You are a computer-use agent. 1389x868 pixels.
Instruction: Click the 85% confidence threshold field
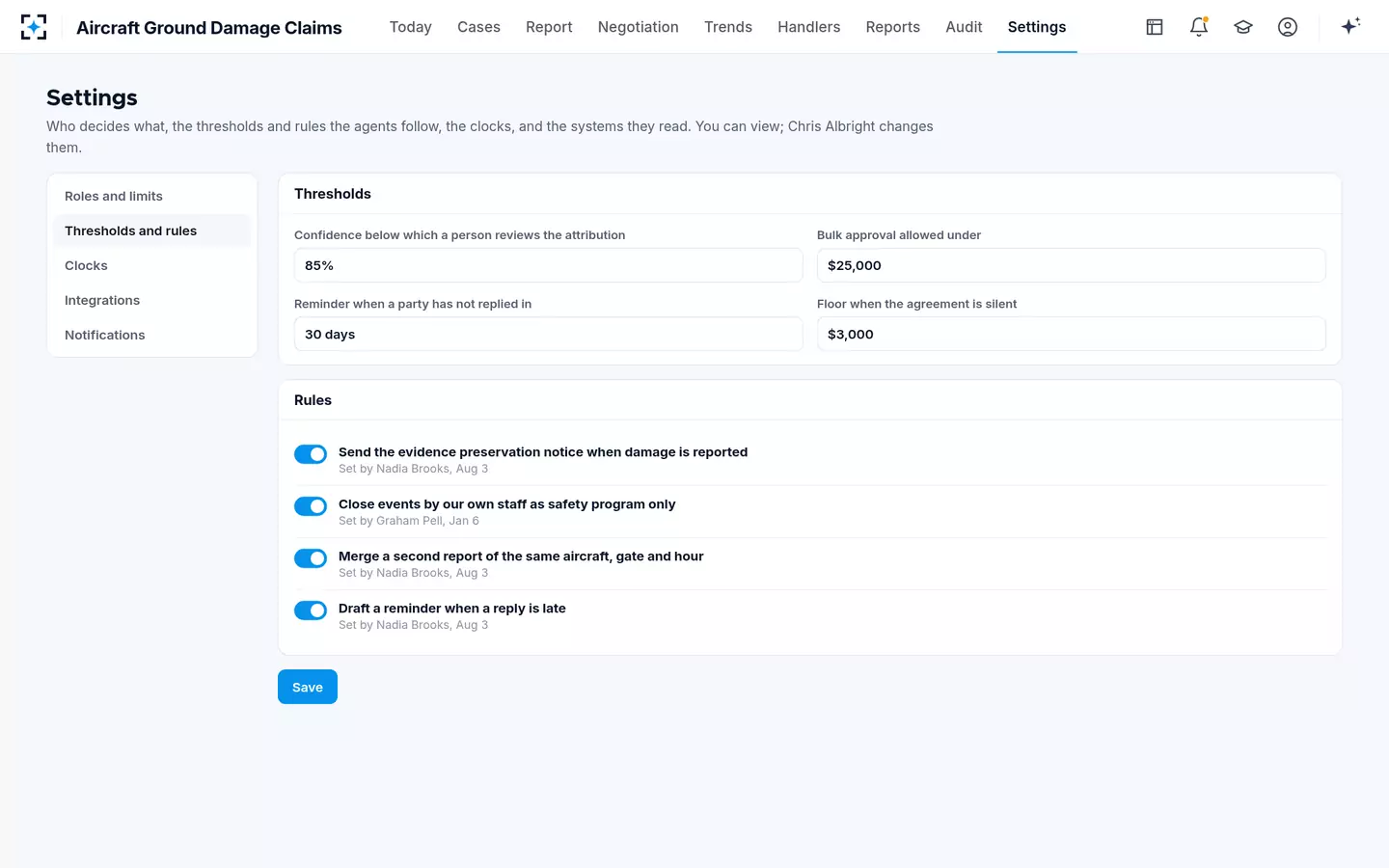click(x=548, y=265)
